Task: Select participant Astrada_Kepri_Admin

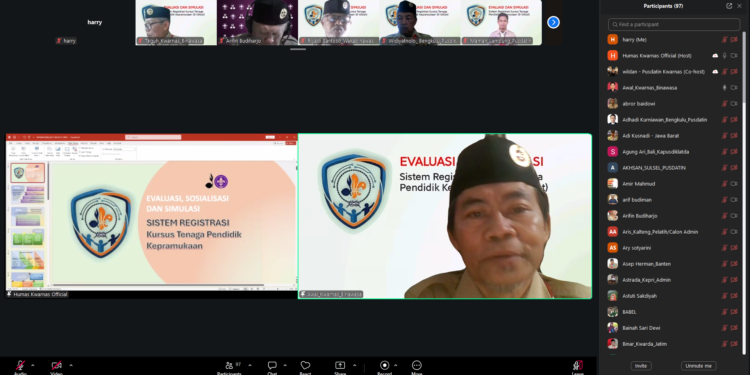Action: 673,280
